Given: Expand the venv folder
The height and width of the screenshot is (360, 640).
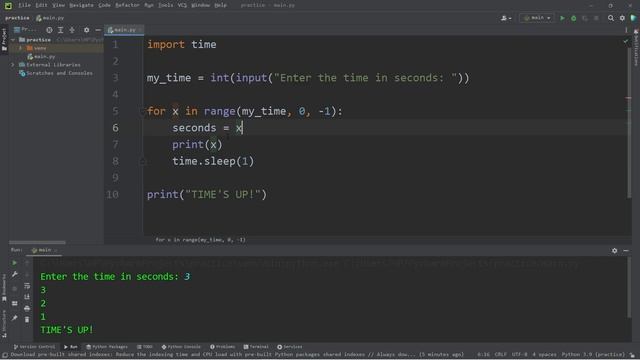Looking at the screenshot, I should (x=20, y=48).
